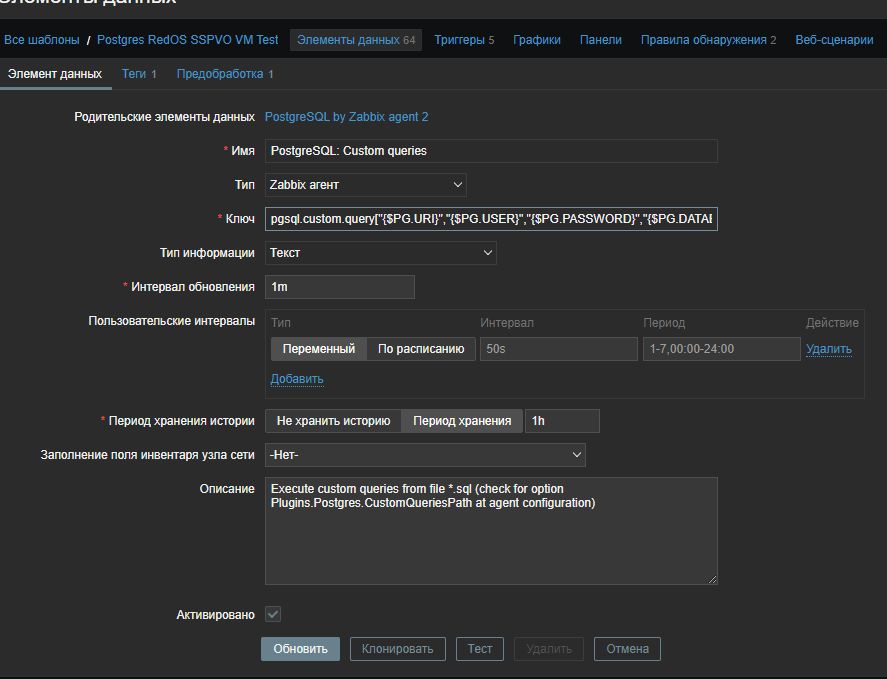Add custom interval with Добавить link
Screen dimensions: 887x679
(x=297, y=379)
